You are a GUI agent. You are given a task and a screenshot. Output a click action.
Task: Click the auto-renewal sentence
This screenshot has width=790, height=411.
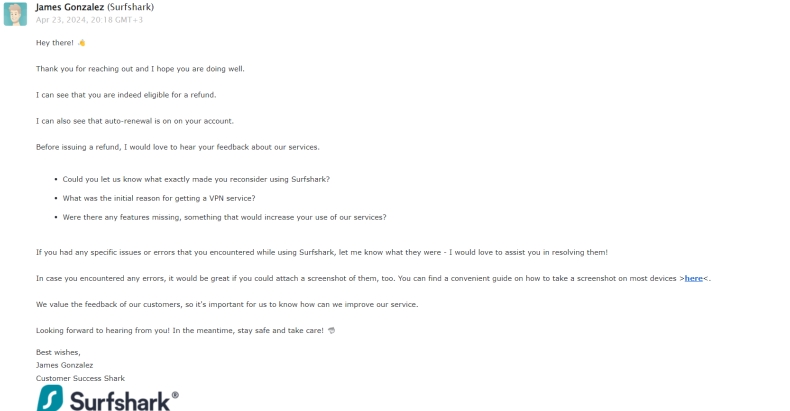(135, 121)
